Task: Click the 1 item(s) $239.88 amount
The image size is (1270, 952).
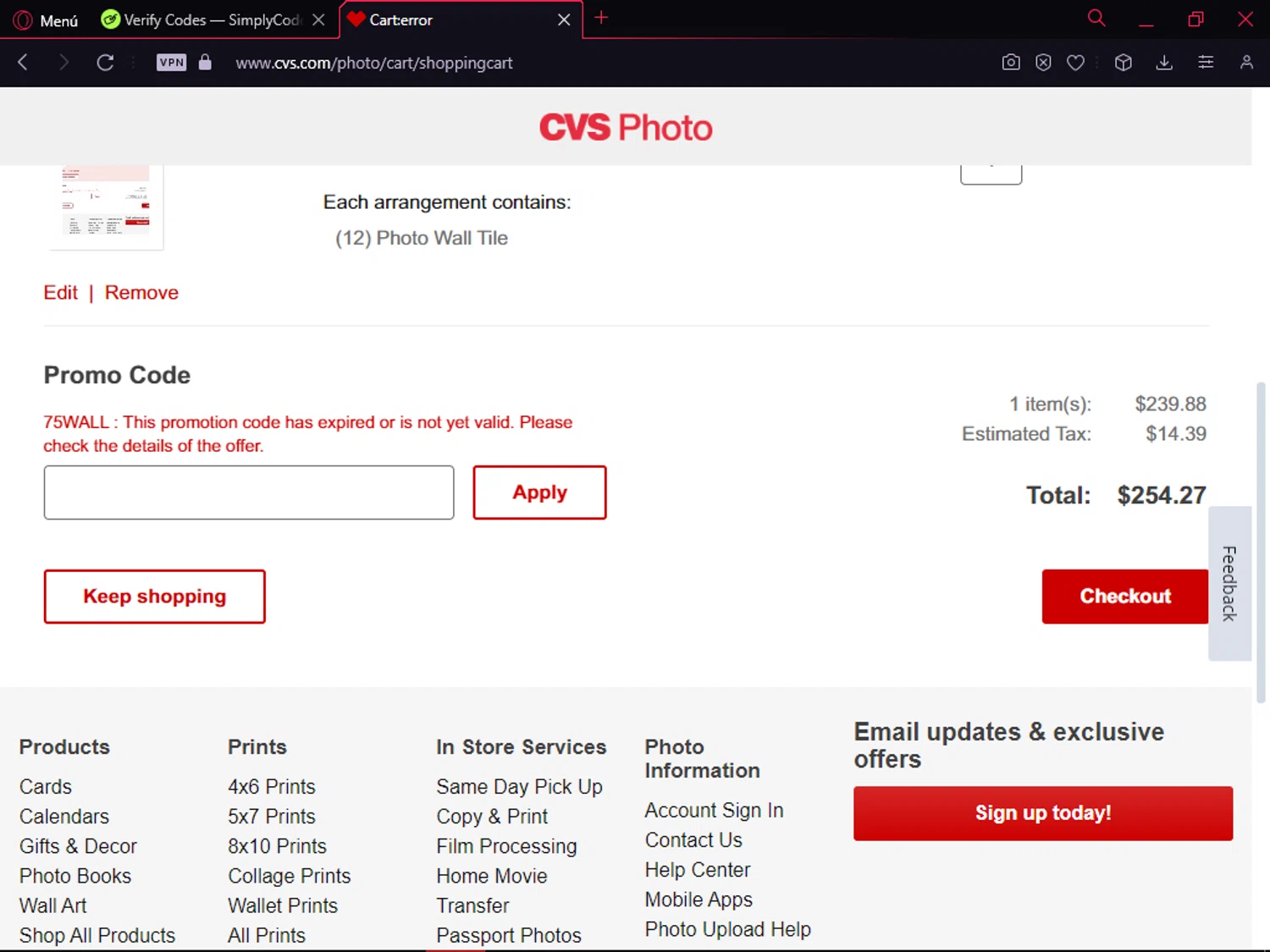Action: pos(1170,404)
